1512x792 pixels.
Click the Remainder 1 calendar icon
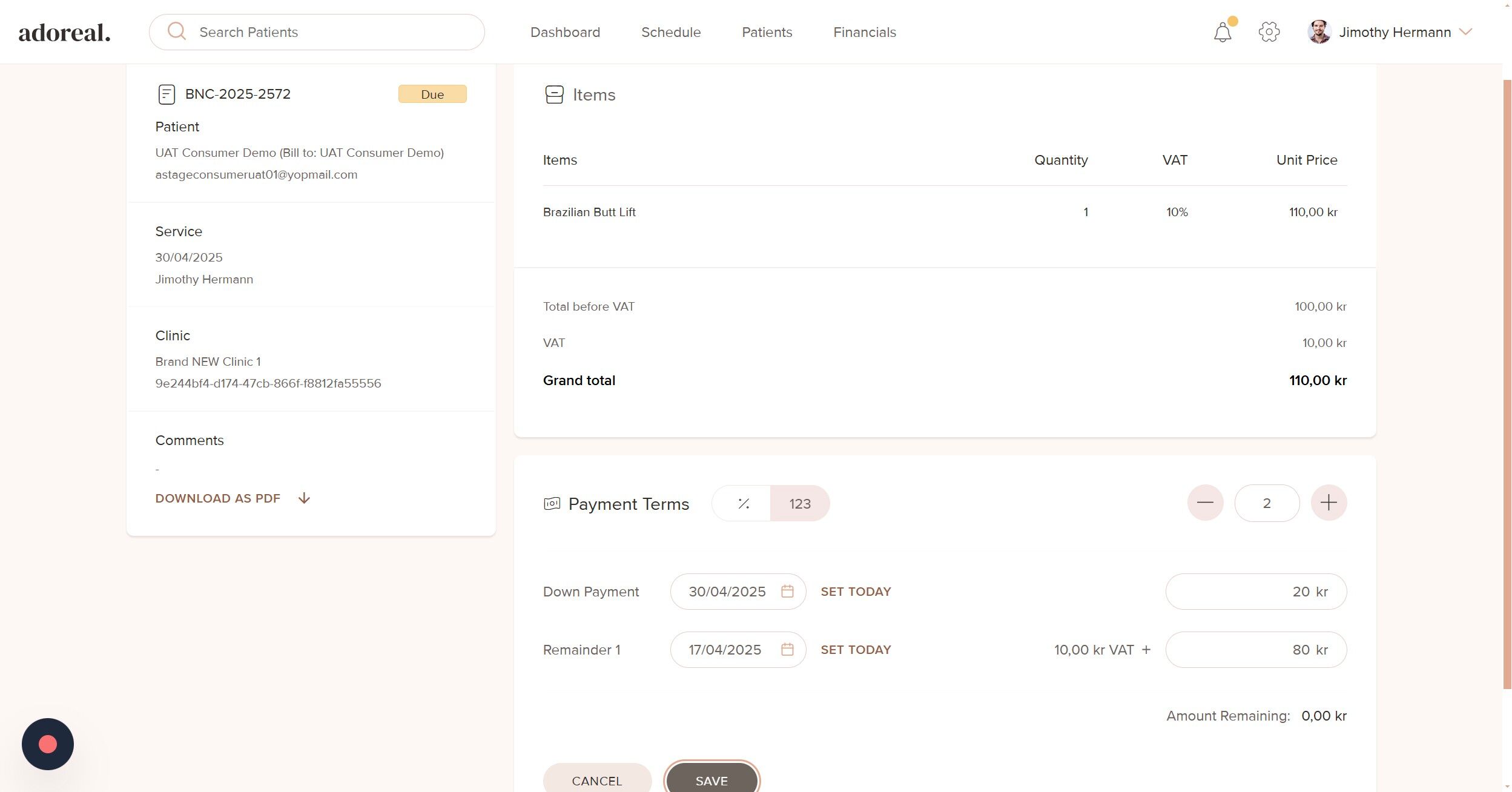(787, 650)
